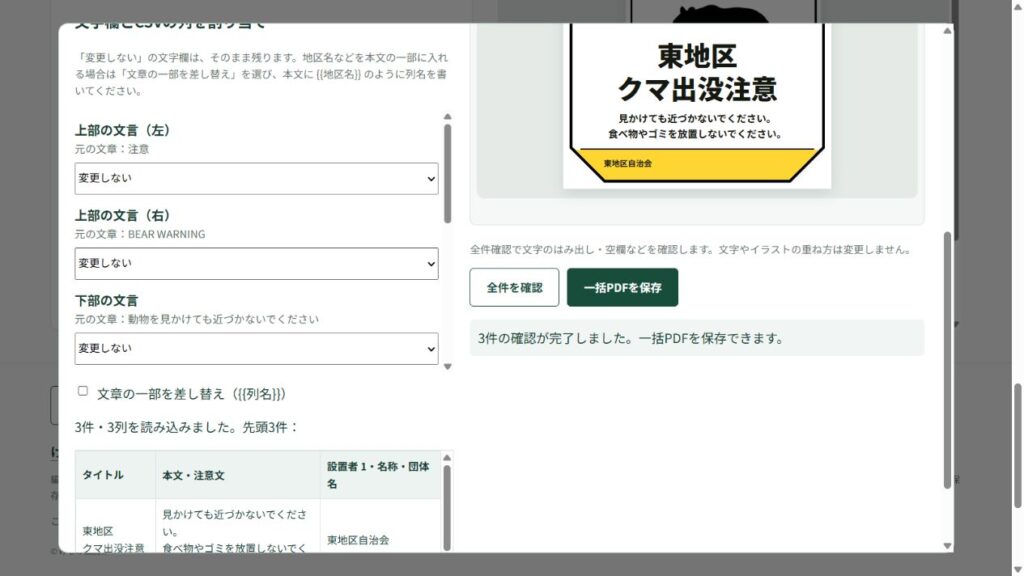Click the 3件の確認が完了しました status message
1024x576 pixels.
tap(697, 338)
